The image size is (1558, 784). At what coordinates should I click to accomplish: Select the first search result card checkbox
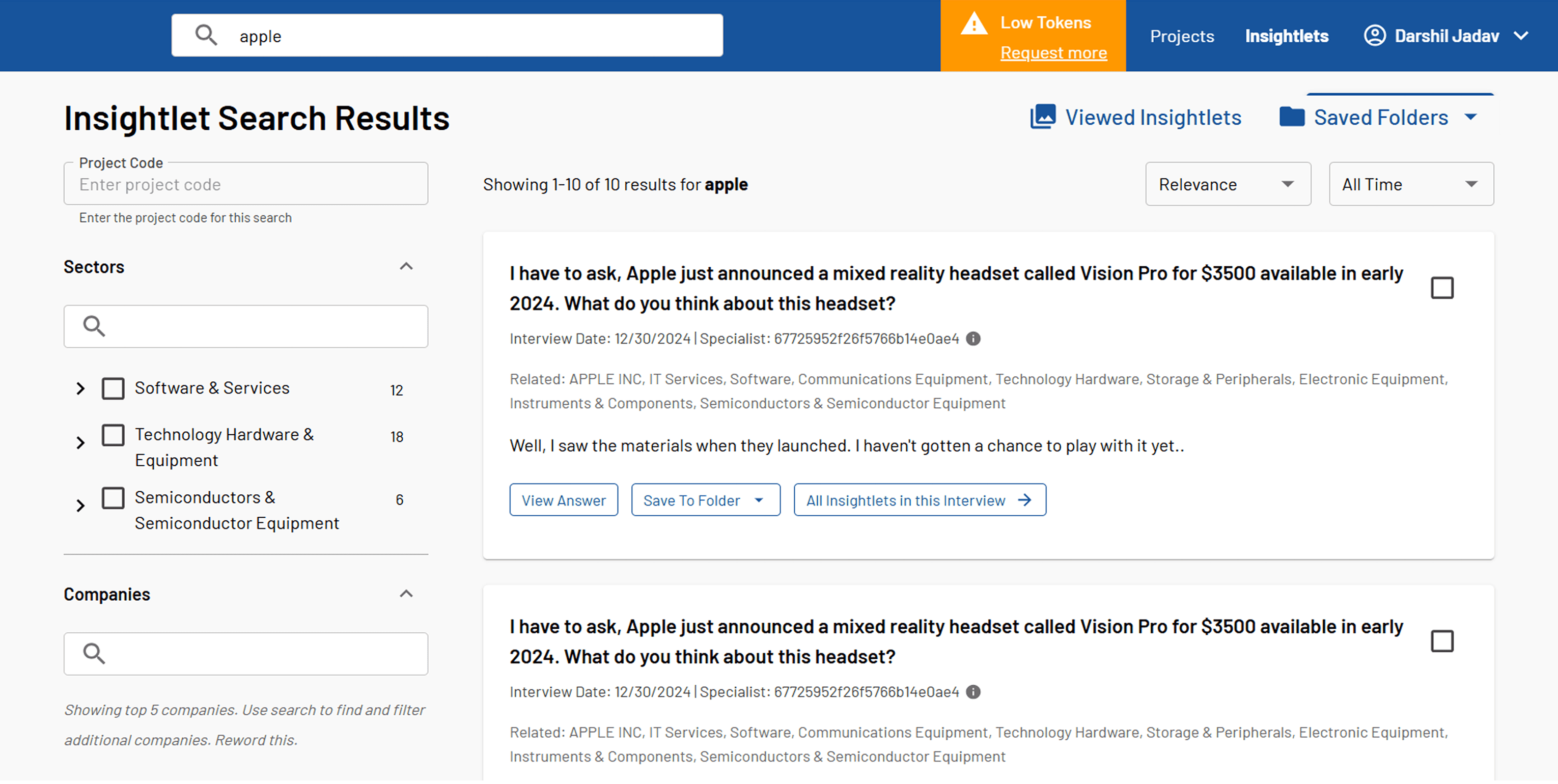click(1442, 288)
